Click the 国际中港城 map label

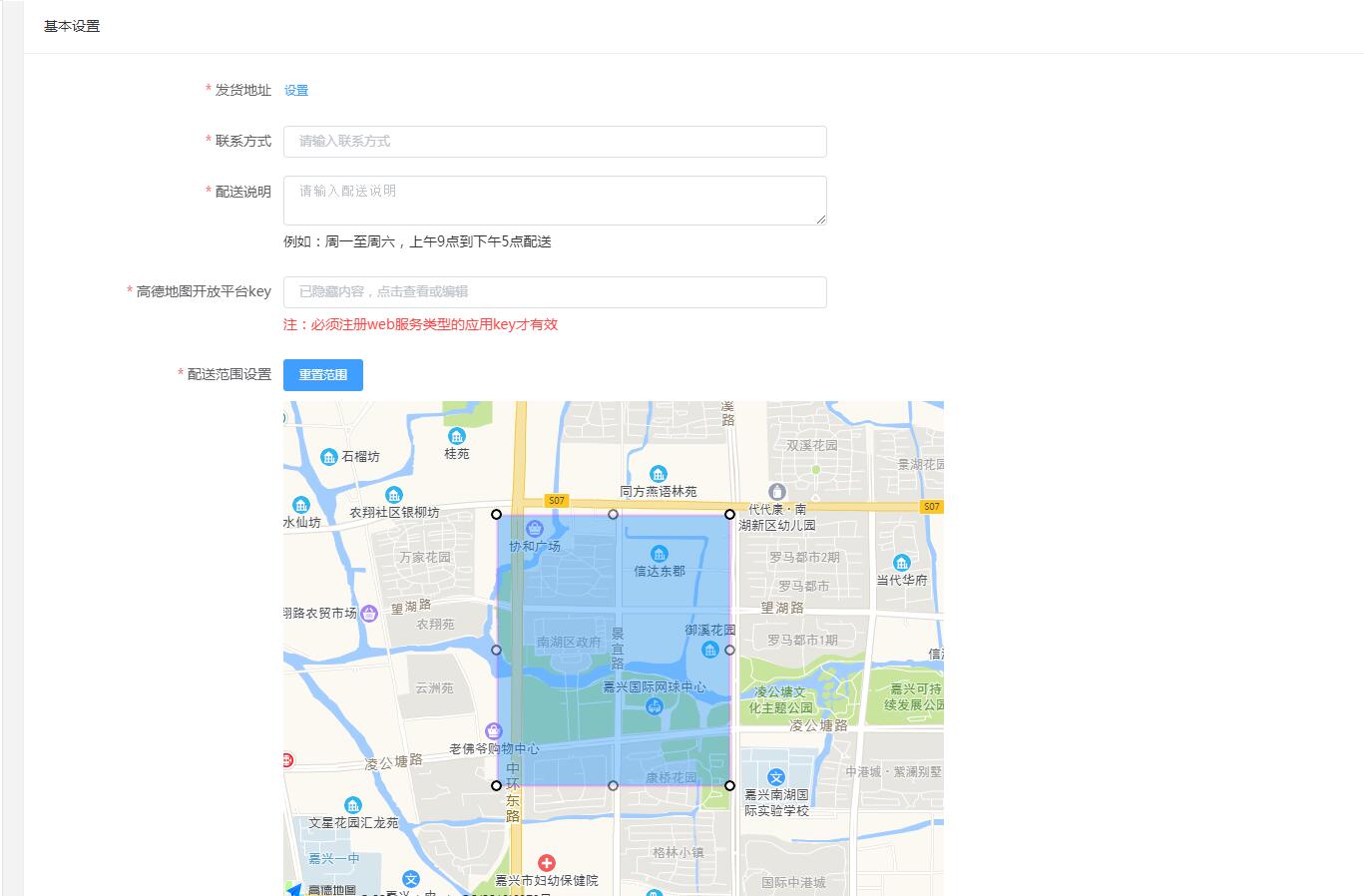point(793,883)
